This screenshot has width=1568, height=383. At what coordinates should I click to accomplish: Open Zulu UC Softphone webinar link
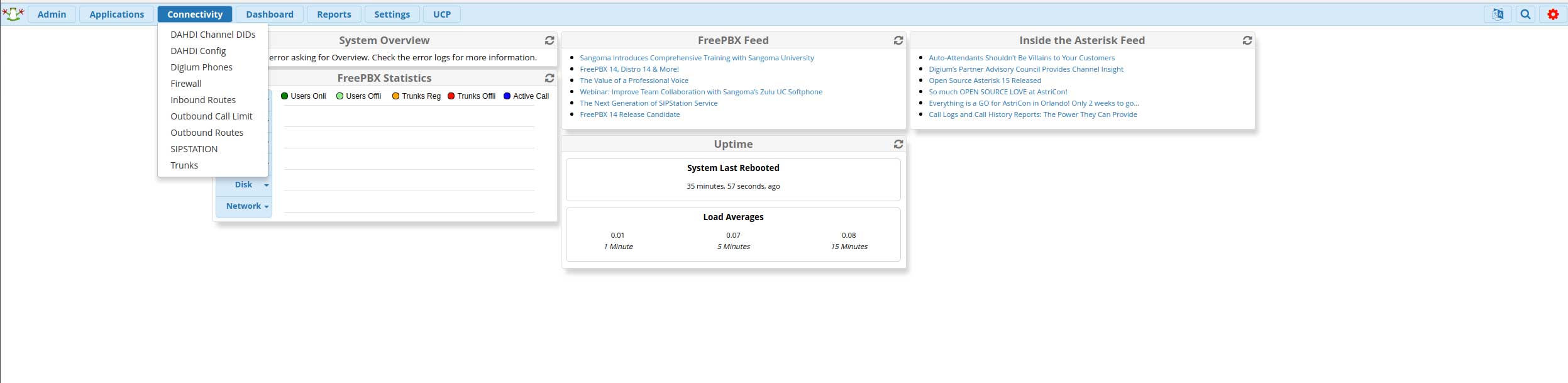pyautogui.click(x=701, y=92)
